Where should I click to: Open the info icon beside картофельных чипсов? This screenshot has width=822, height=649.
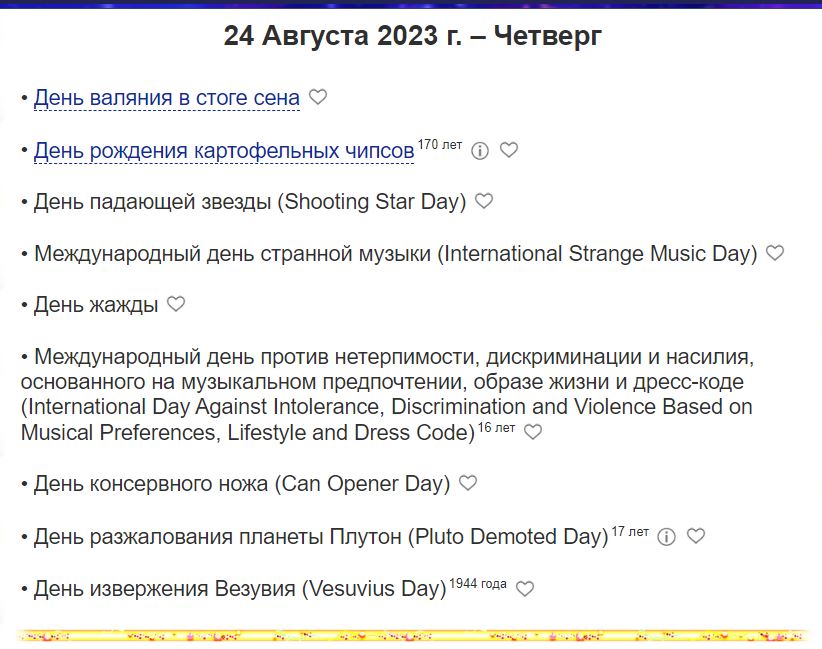point(481,151)
